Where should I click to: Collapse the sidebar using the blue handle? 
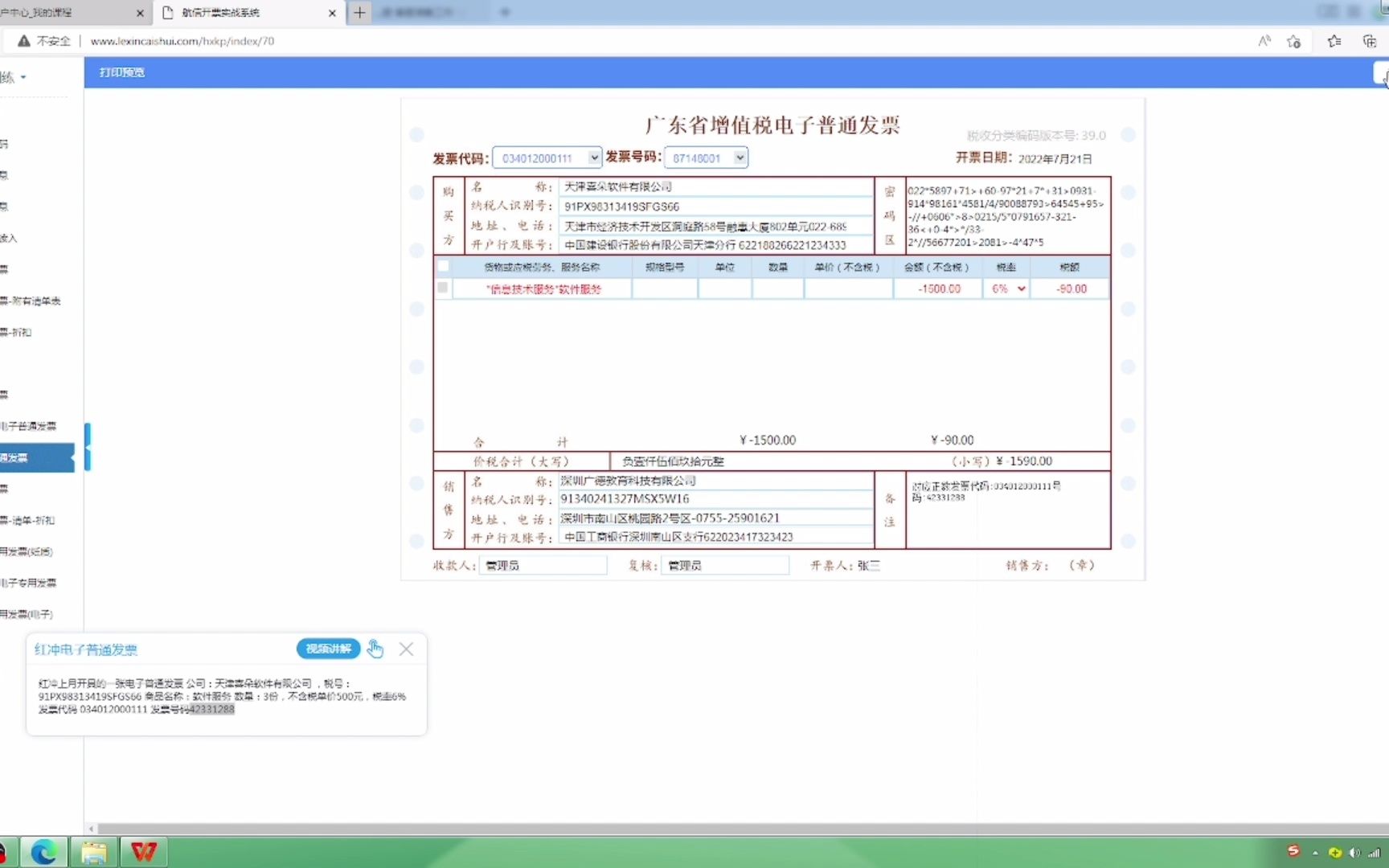coord(88,447)
